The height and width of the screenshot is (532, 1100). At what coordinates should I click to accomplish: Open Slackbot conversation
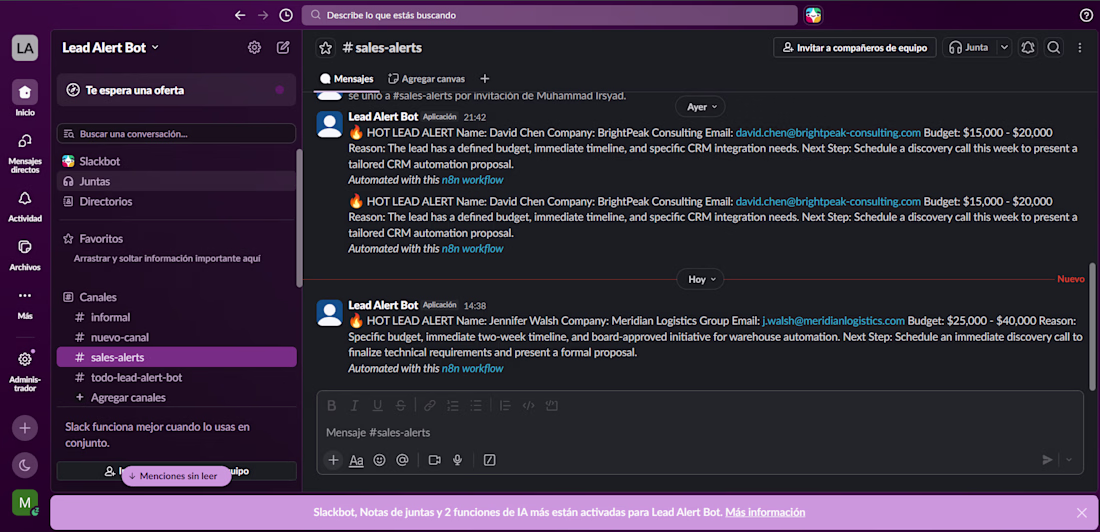pyautogui.click(x=176, y=161)
